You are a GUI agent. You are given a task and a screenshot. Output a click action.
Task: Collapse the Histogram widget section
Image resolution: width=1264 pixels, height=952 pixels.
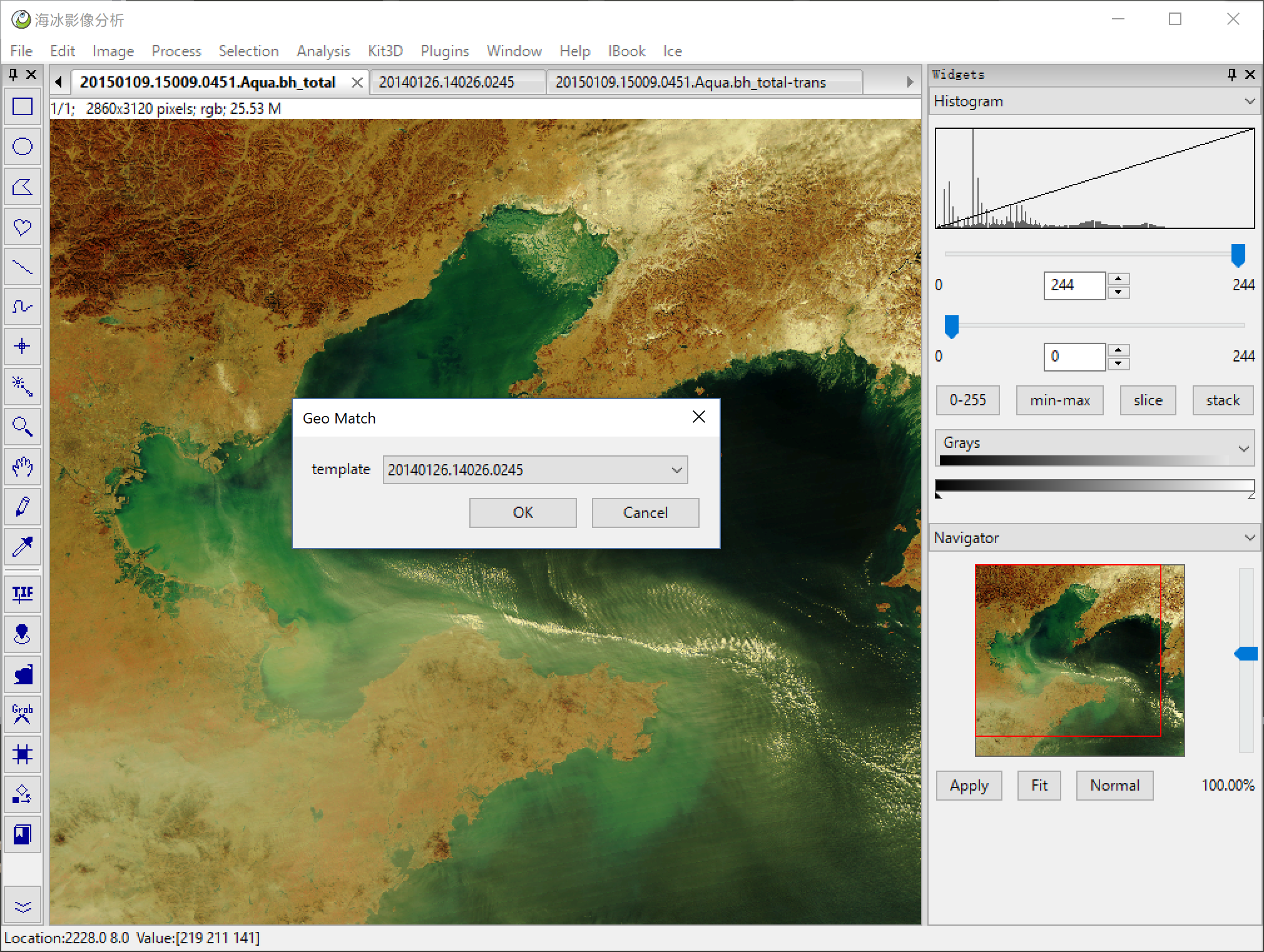coord(1249,101)
